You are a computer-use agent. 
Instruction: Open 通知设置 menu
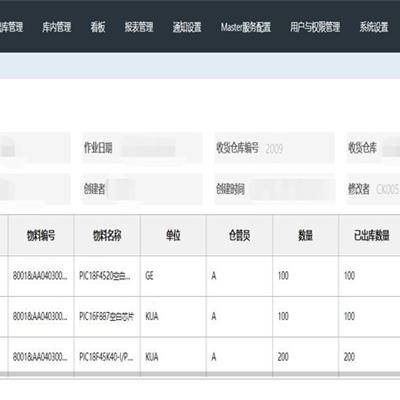[x=187, y=27]
